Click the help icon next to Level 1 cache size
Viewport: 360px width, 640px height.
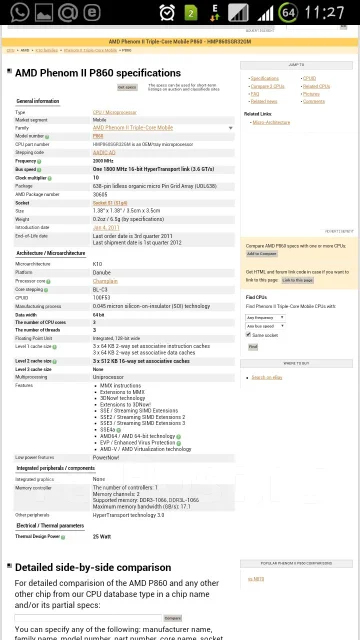tap(54, 347)
